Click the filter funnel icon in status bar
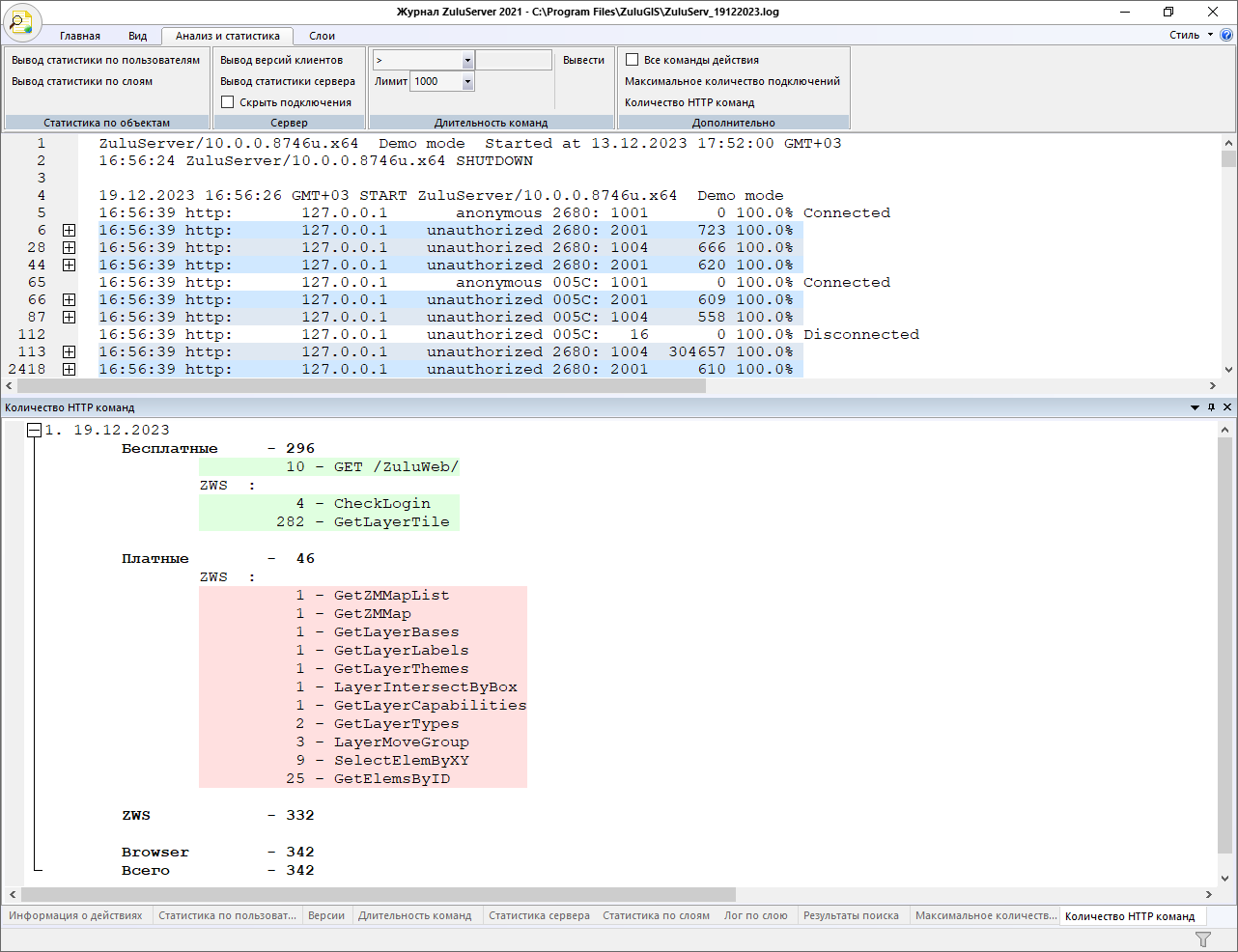Screen dimensions: 1238x952 (x=1202, y=939)
